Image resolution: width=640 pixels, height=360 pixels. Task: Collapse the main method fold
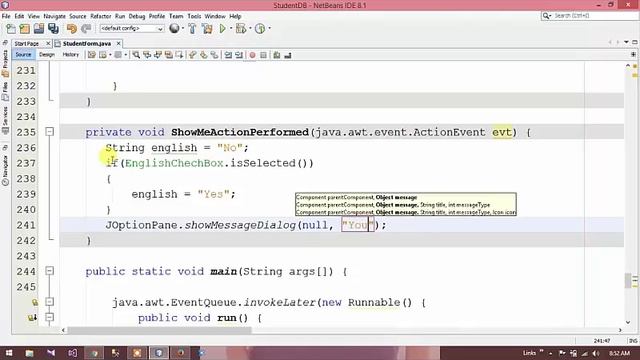49,271
